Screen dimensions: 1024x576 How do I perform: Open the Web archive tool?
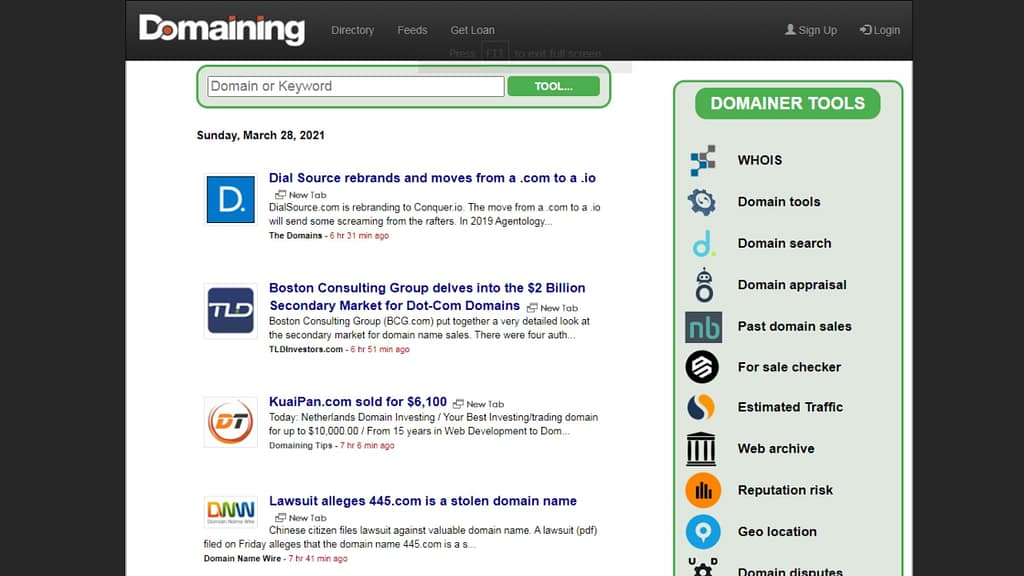703,448
